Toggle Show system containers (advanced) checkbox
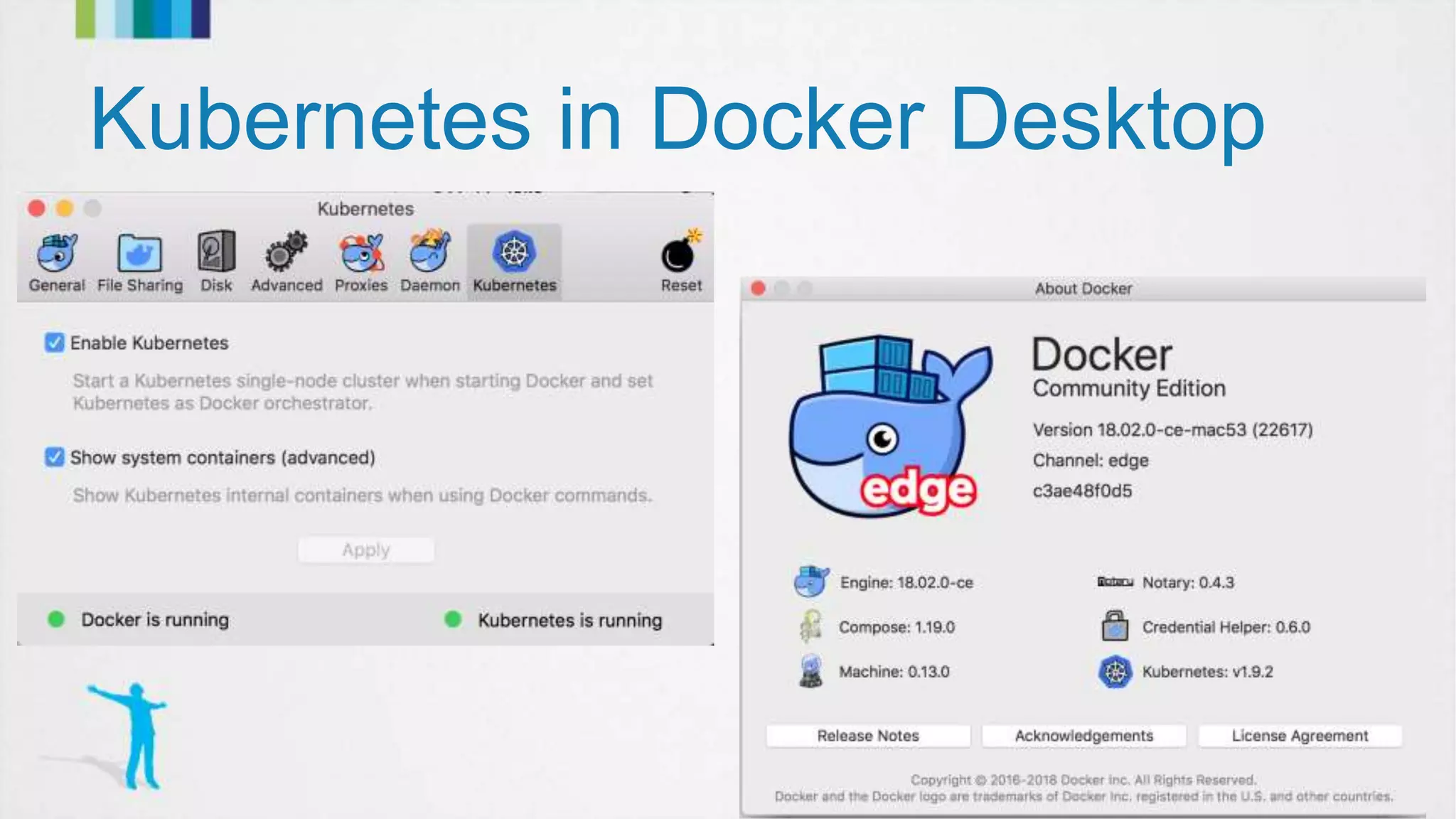Screen dimensions: 1456x819 click(x=54, y=457)
